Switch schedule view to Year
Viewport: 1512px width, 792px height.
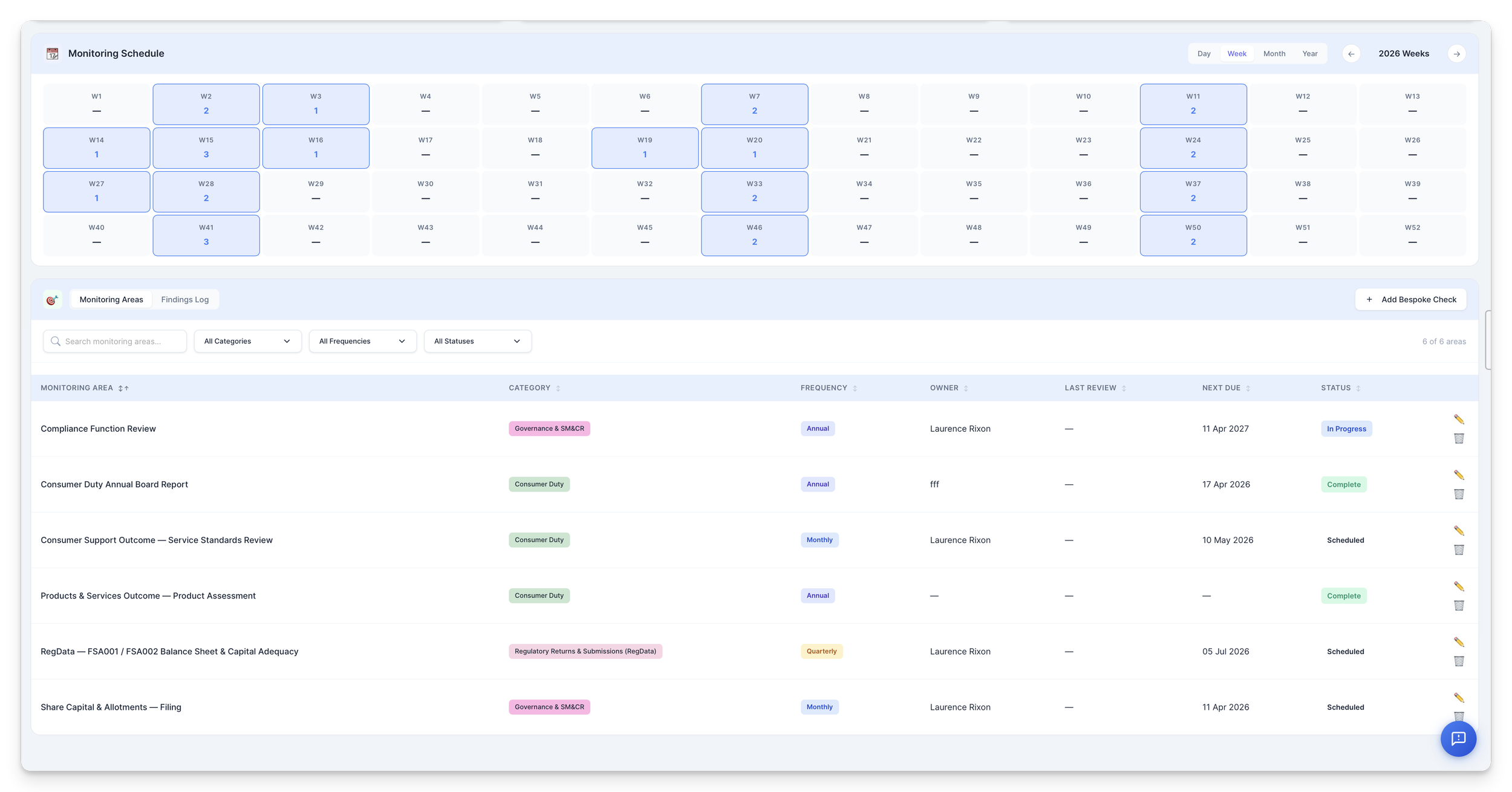(x=1309, y=54)
